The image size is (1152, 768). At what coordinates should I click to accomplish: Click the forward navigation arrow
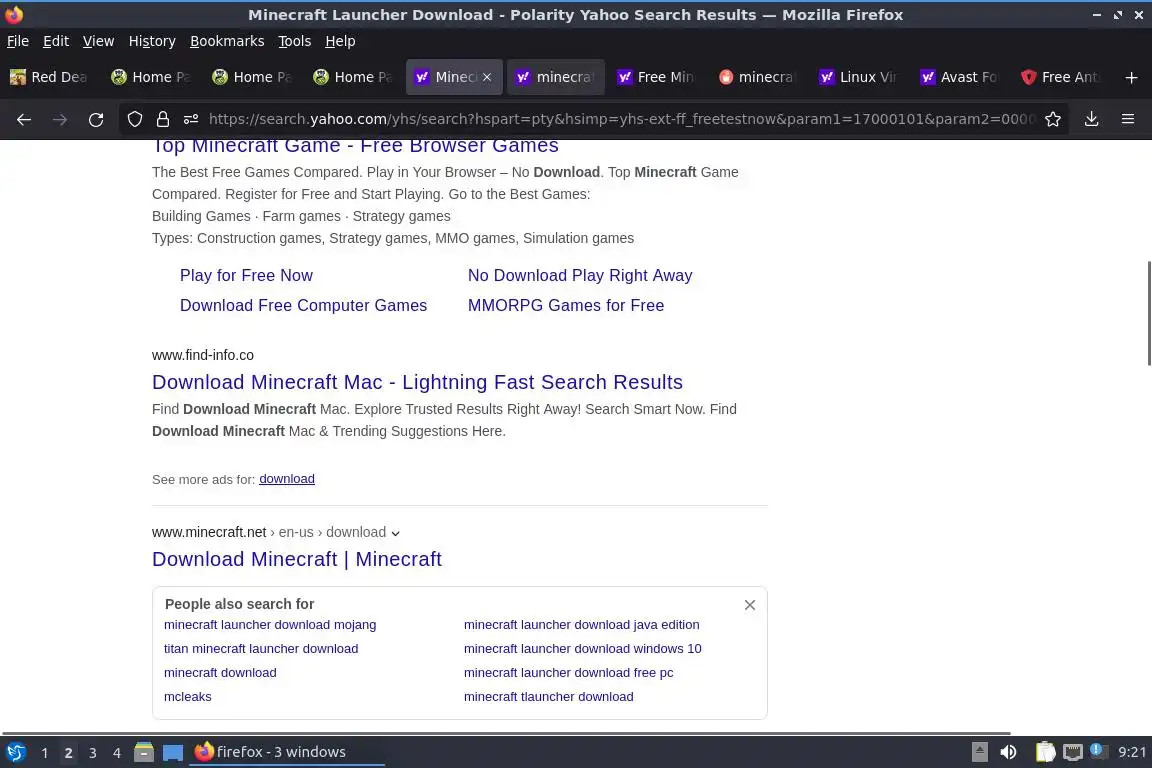coord(60,119)
